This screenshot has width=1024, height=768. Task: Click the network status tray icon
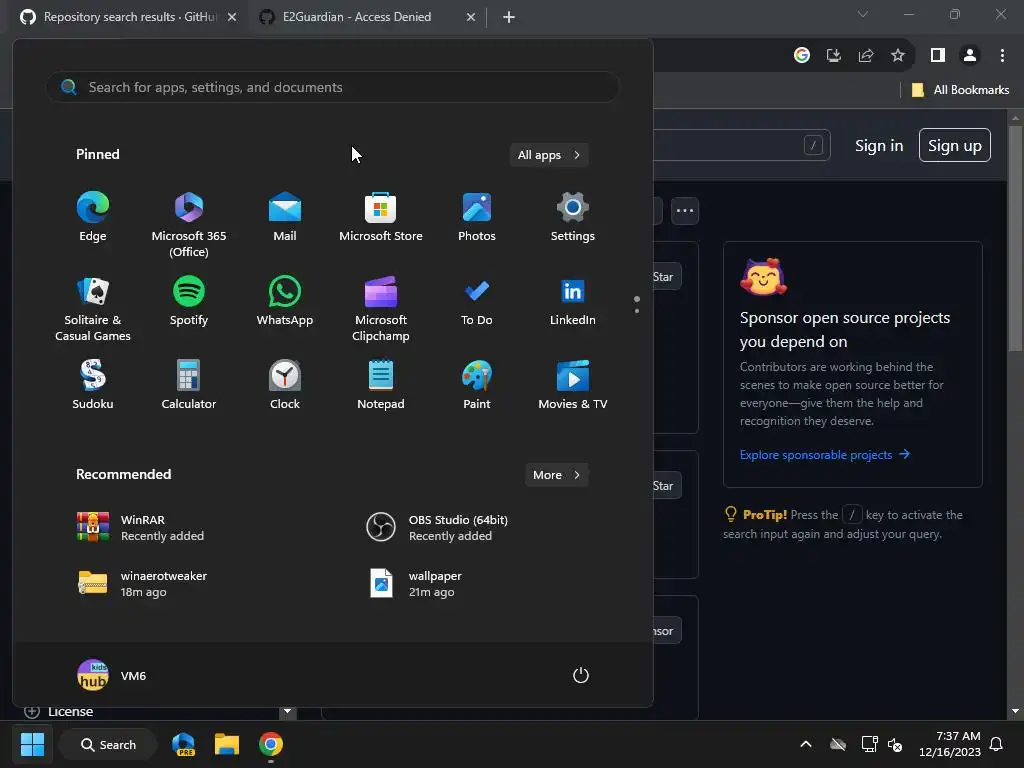[869, 744]
